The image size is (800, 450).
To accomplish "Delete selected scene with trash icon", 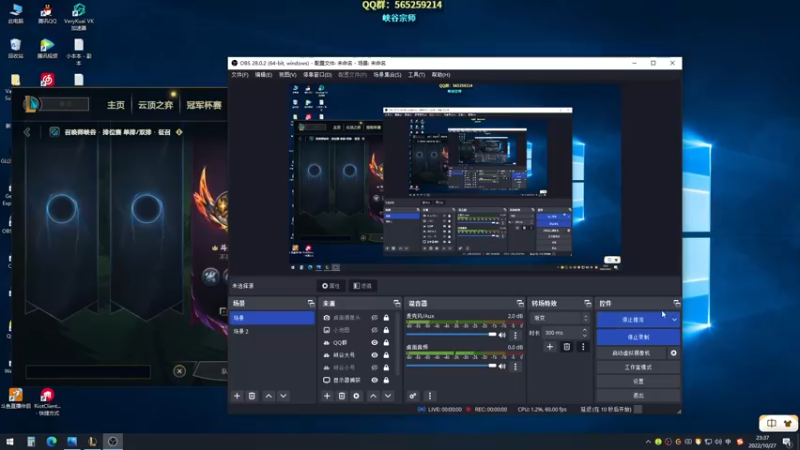I will (252, 396).
